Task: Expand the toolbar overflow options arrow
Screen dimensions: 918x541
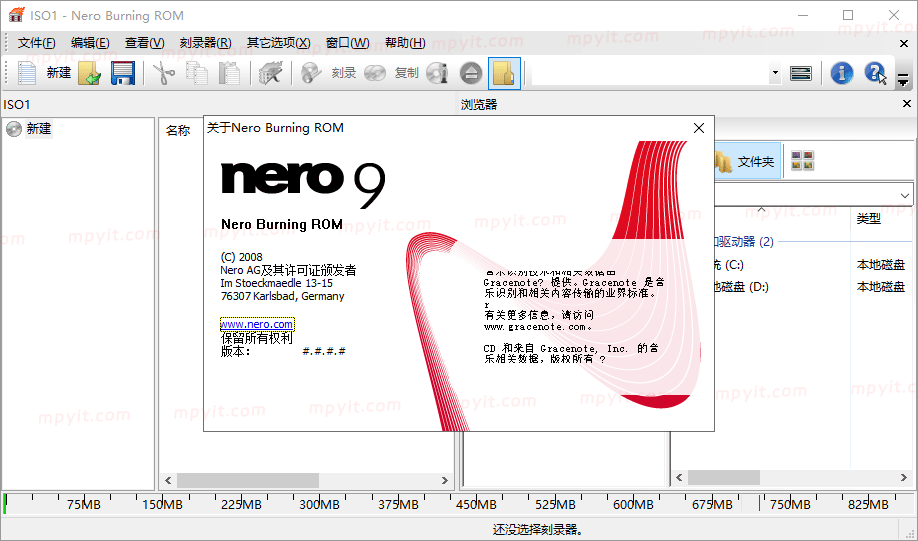Action: click(903, 80)
